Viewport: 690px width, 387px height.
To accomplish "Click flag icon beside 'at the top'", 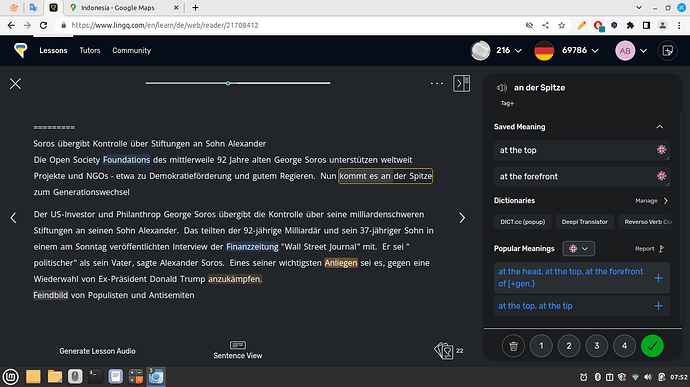I will tap(661, 150).
